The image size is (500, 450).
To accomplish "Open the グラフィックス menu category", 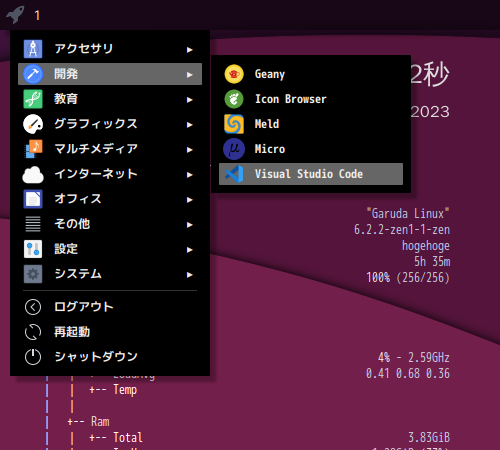I will (x=110, y=124).
